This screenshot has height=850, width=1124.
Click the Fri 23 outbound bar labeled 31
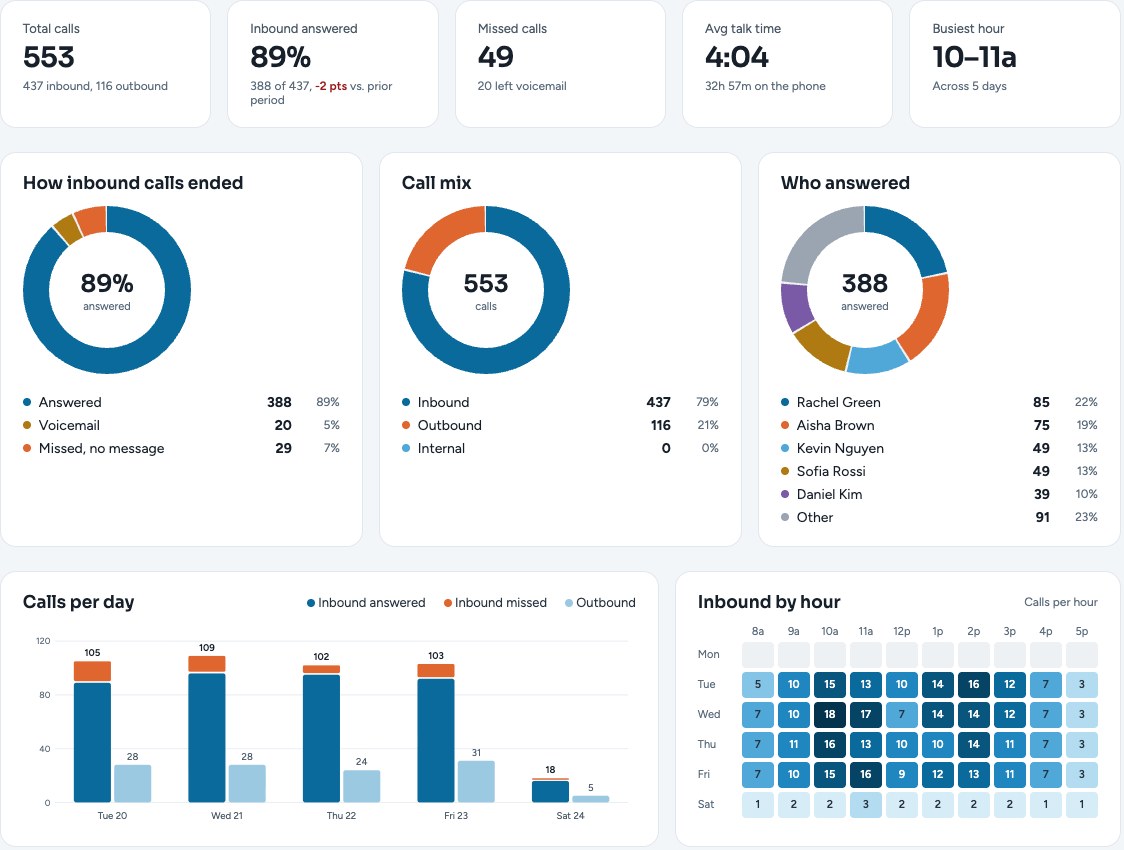[x=476, y=781]
